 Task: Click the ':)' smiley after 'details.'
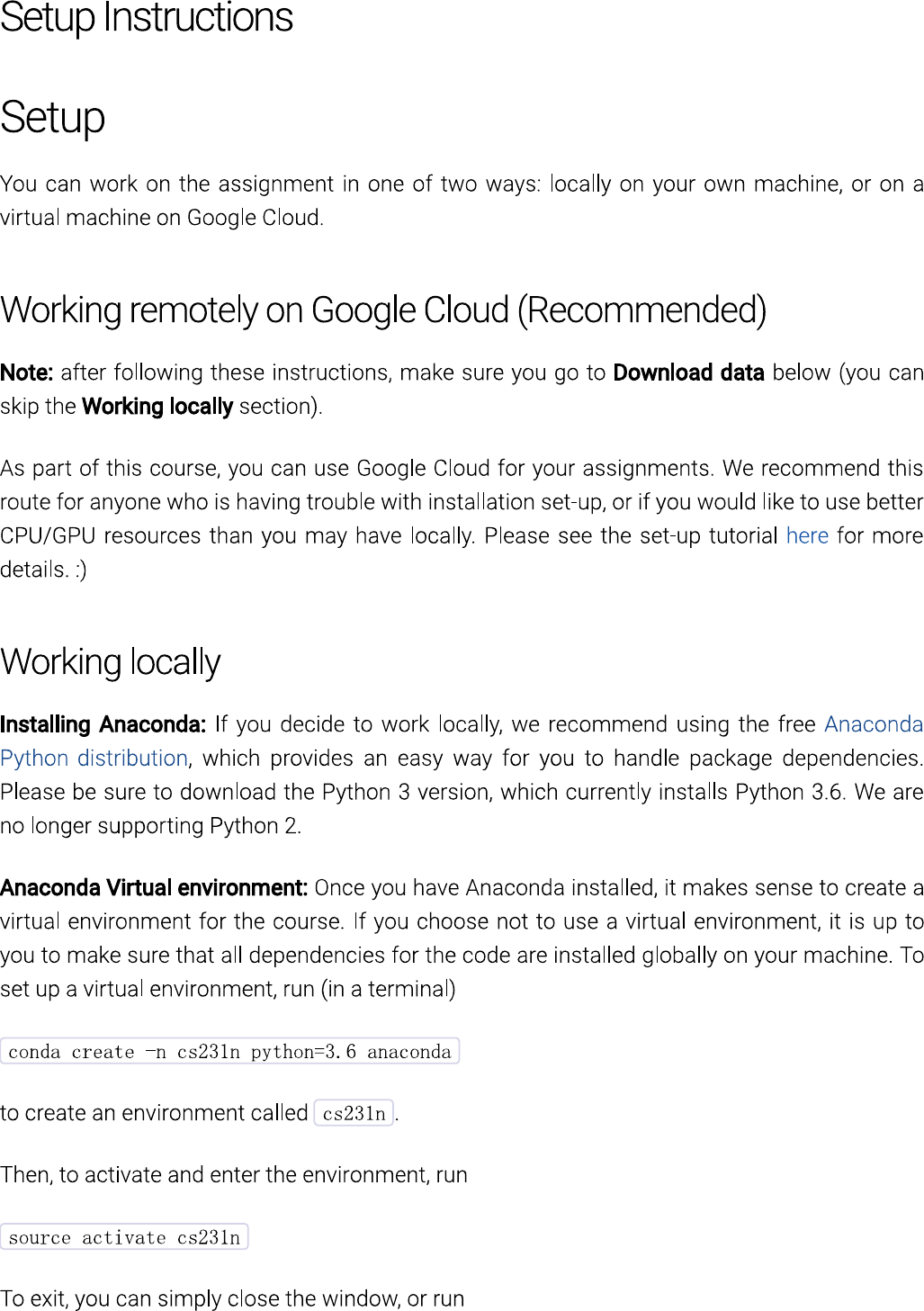pos(81,570)
